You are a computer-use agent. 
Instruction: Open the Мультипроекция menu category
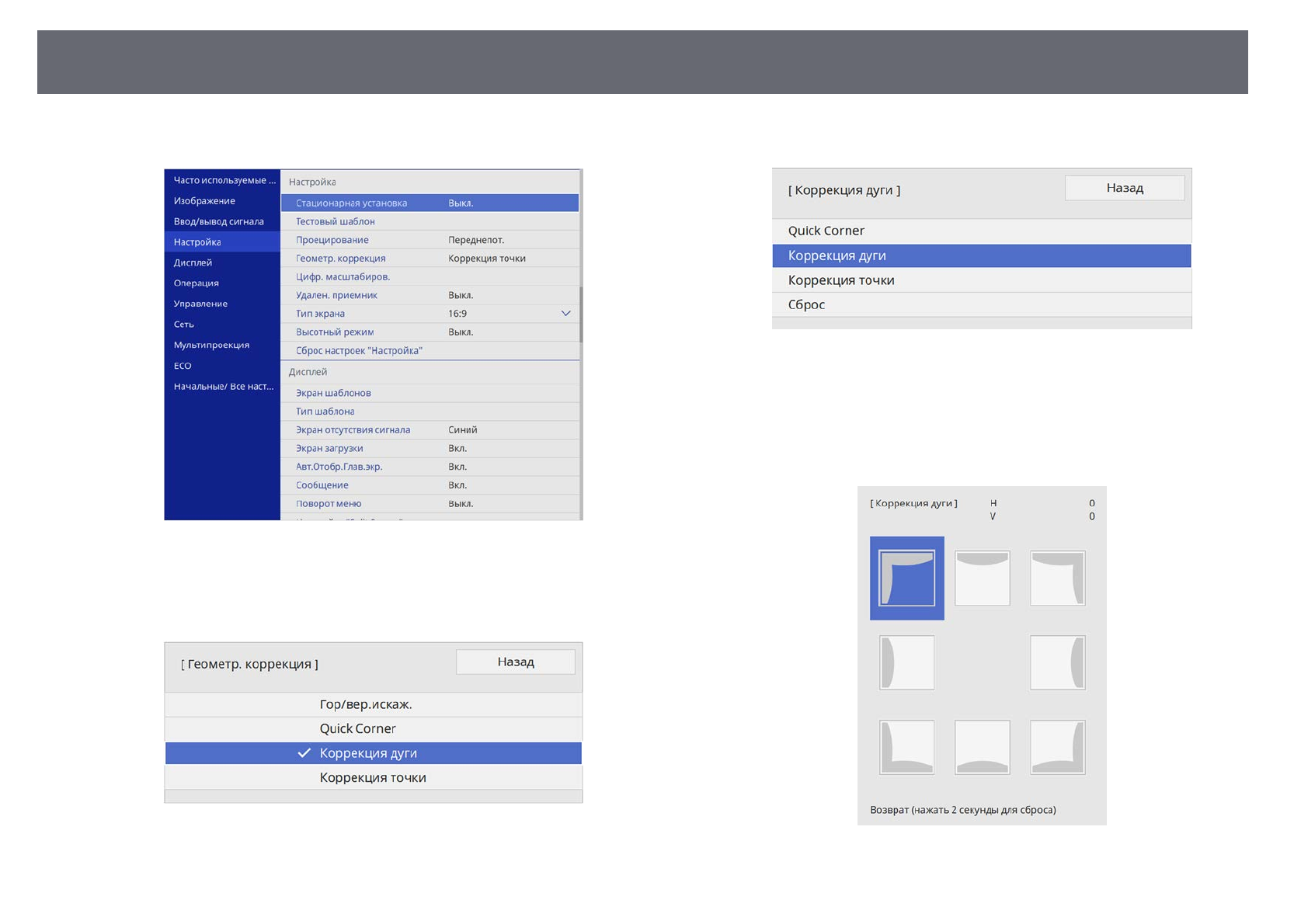[211, 345]
